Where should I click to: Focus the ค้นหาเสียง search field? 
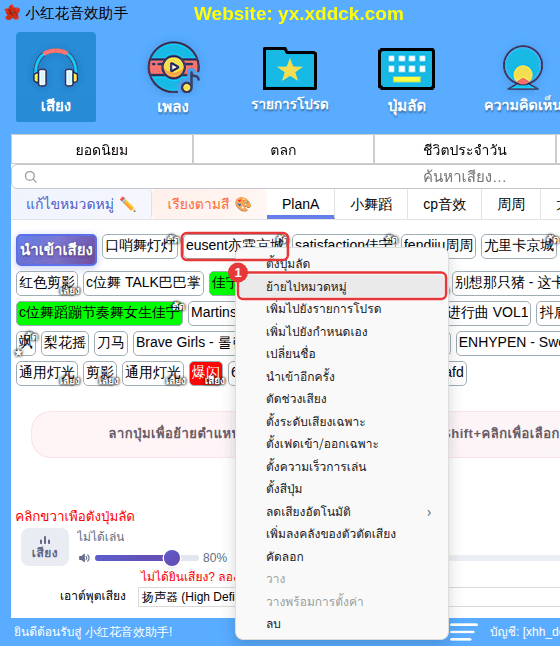288,177
